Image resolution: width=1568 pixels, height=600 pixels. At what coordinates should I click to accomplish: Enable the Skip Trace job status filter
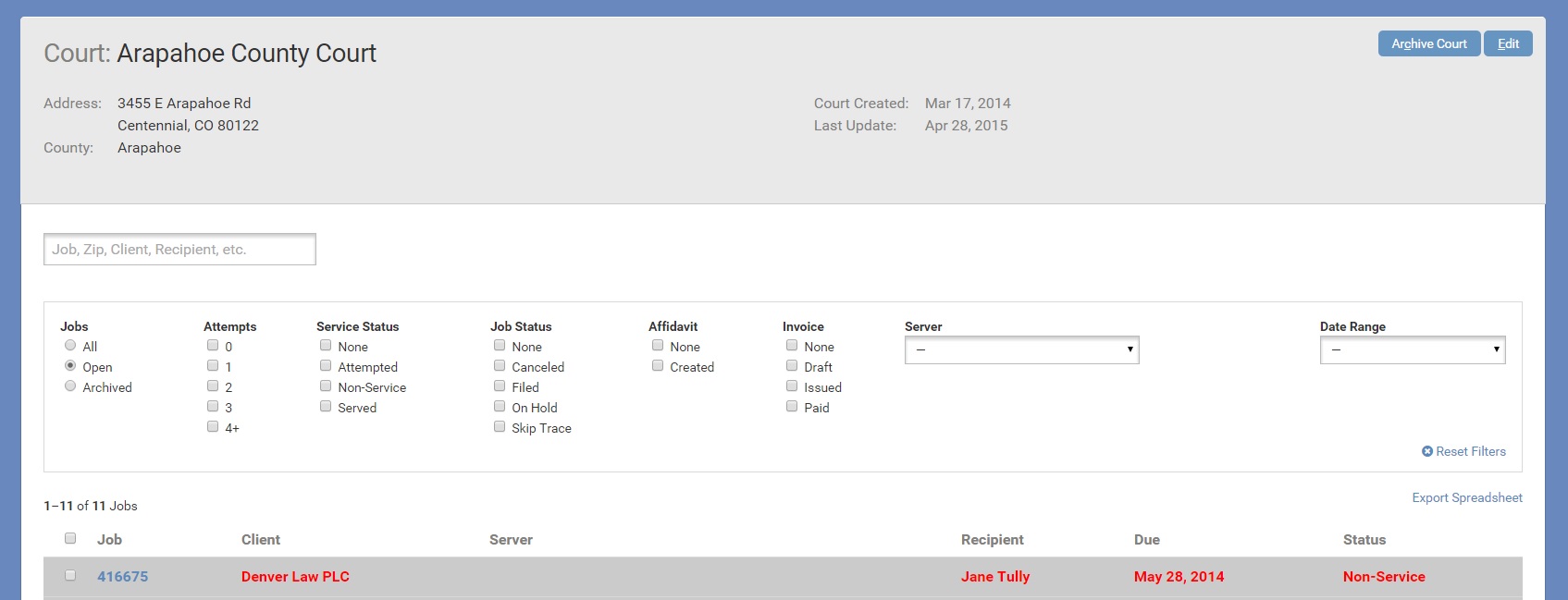pyautogui.click(x=500, y=427)
